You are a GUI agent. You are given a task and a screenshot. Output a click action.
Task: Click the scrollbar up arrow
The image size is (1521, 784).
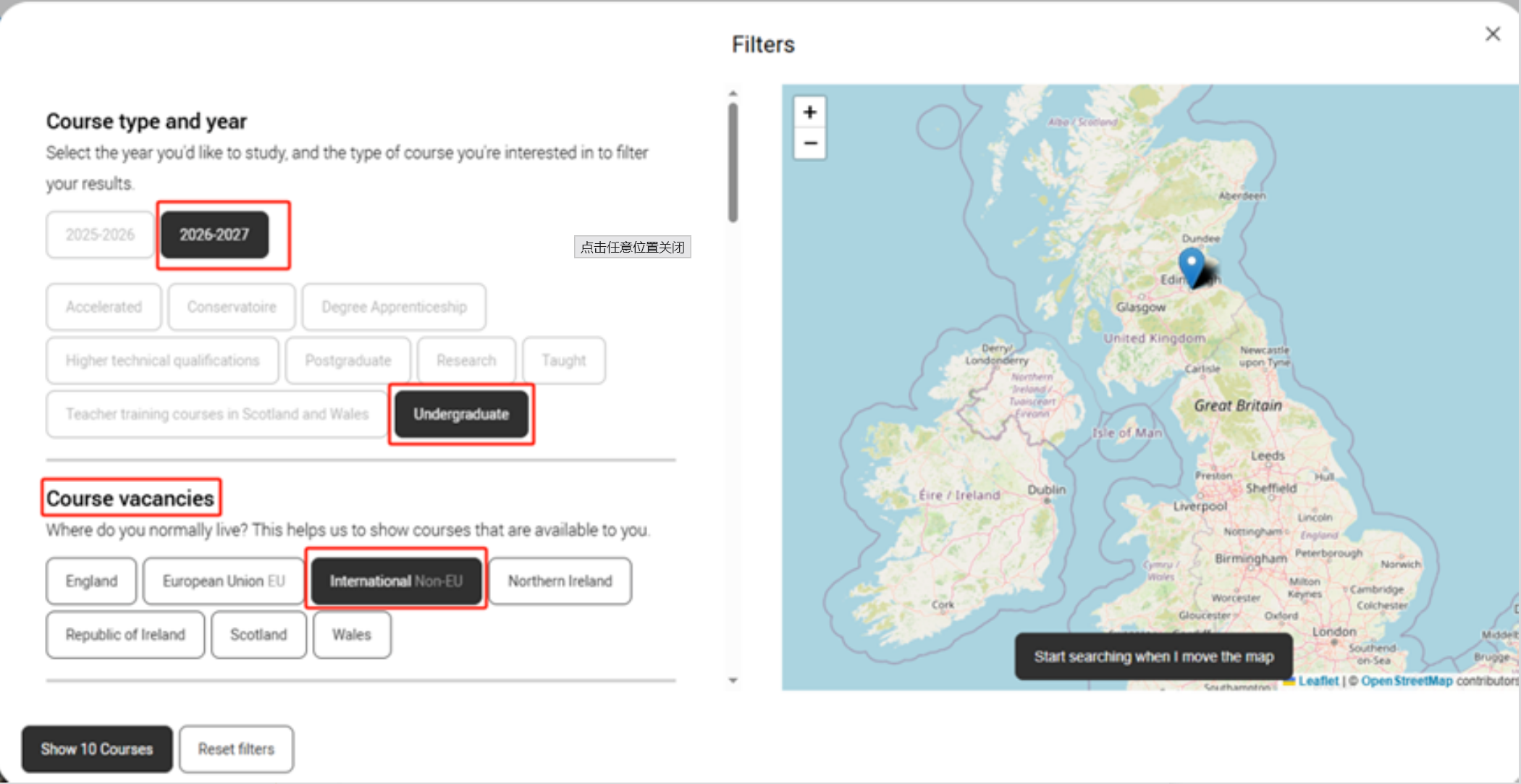733,93
